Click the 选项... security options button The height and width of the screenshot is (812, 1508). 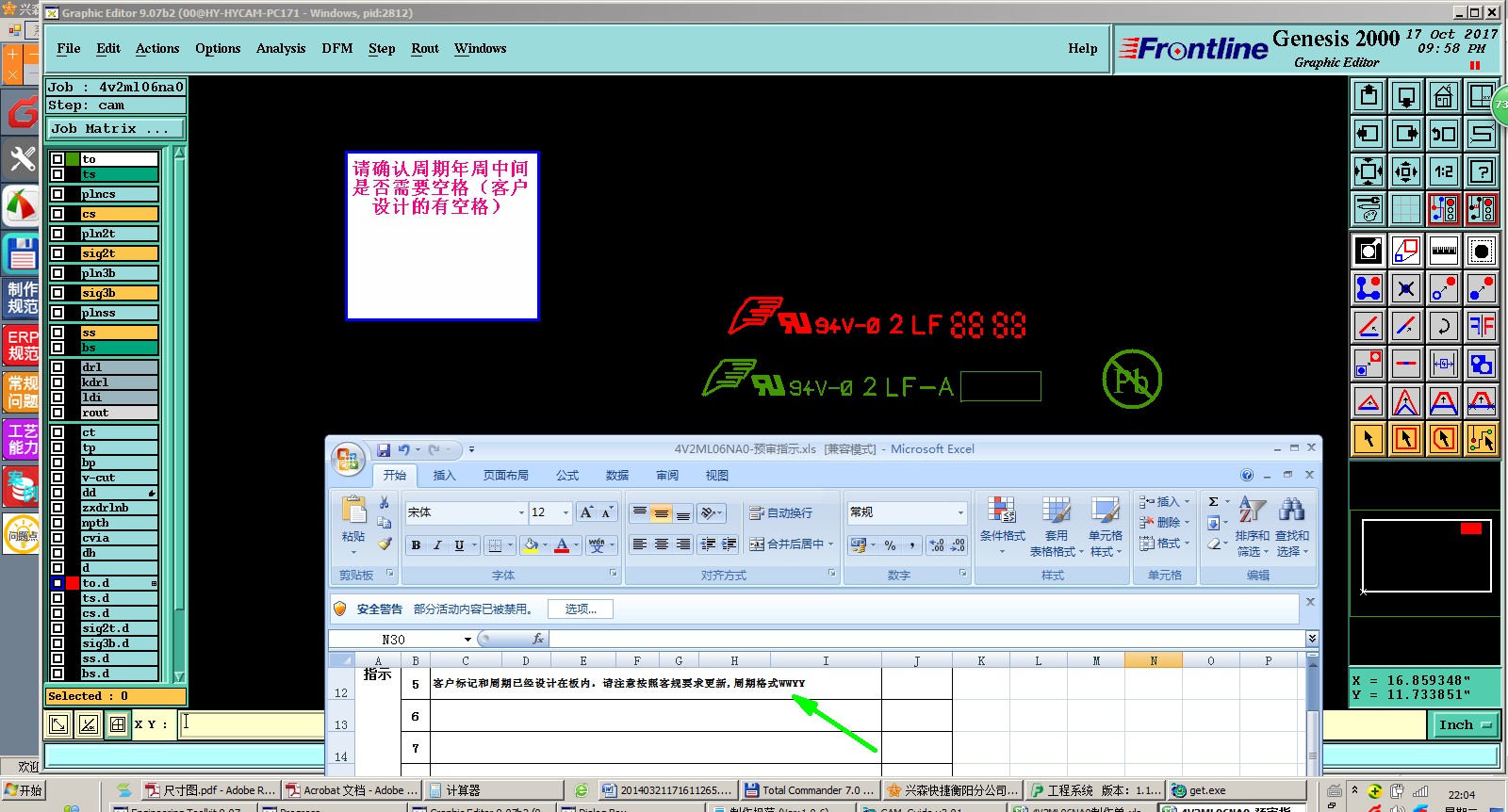pyautogui.click(x=581, y=609)
